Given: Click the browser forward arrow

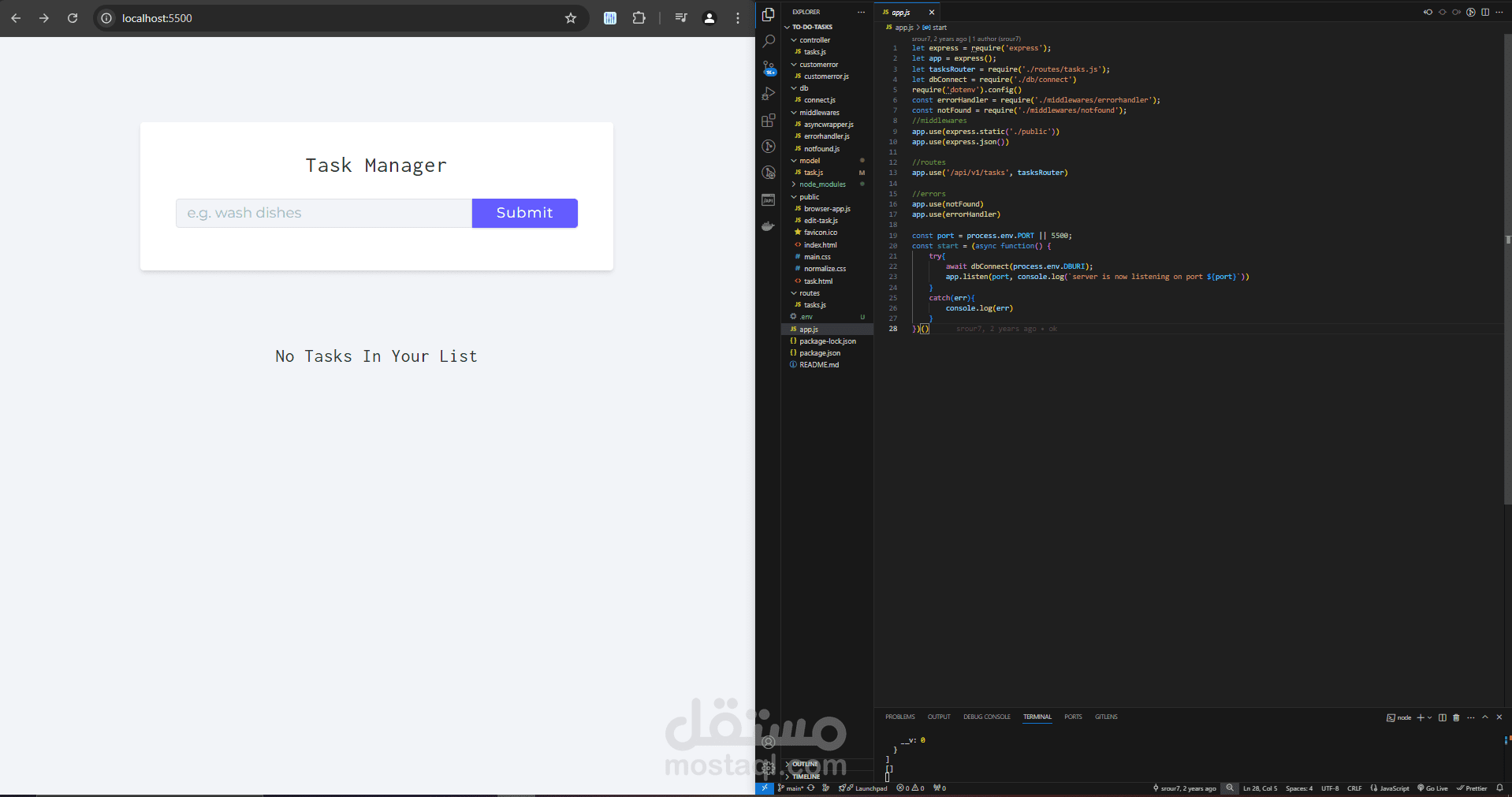Looking at the screenshot, I should coord(44,18).
